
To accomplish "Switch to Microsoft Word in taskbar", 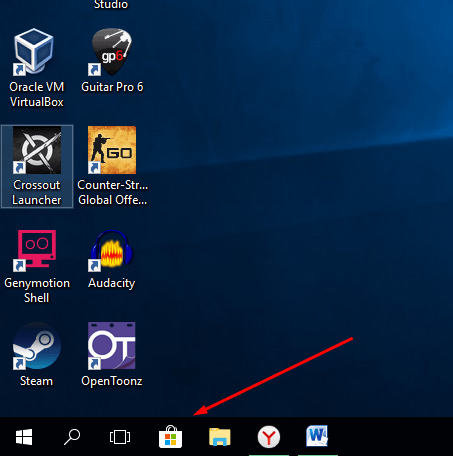I will pos(317,436).
